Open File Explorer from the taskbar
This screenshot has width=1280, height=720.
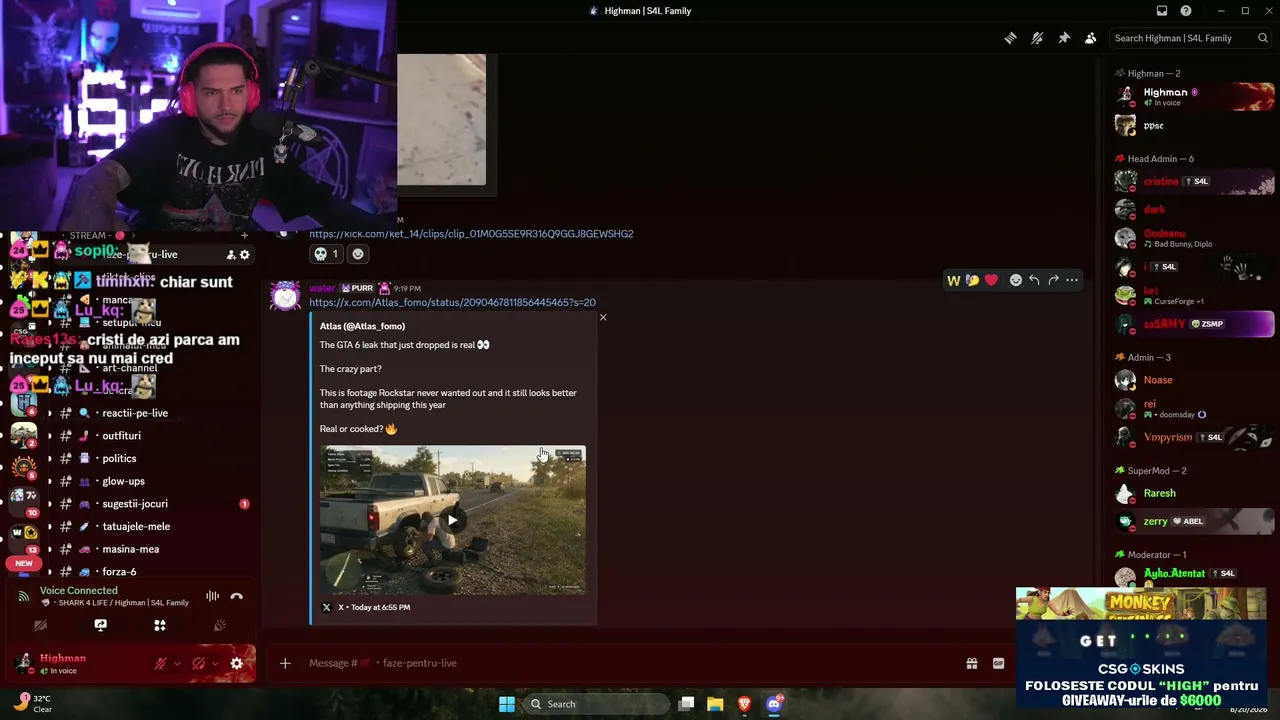pyautogui.click(x=715, y=704)
